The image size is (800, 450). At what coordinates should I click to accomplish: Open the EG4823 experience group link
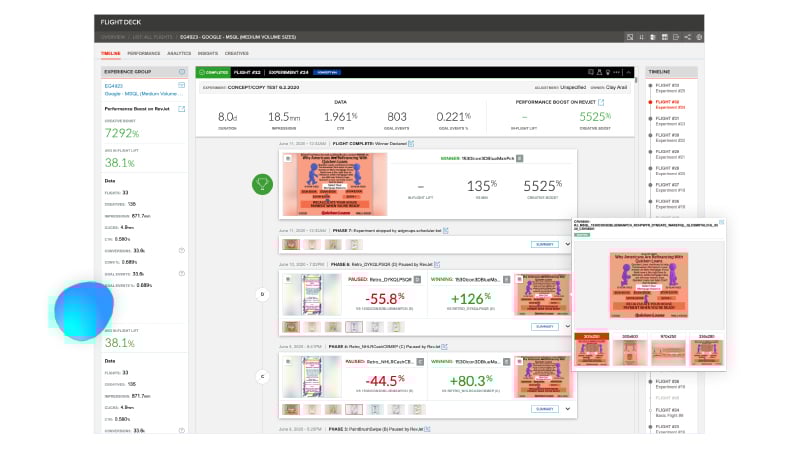pyautogui.click(x=113, y=86)
